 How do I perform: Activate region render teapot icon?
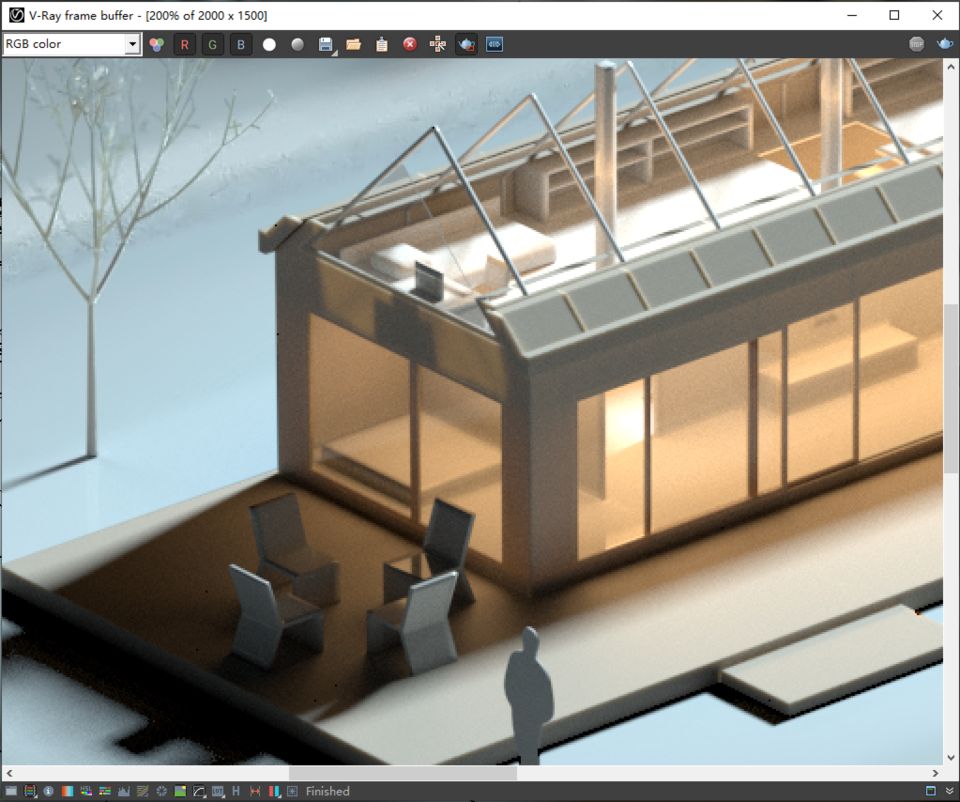(x=466, y=44)
